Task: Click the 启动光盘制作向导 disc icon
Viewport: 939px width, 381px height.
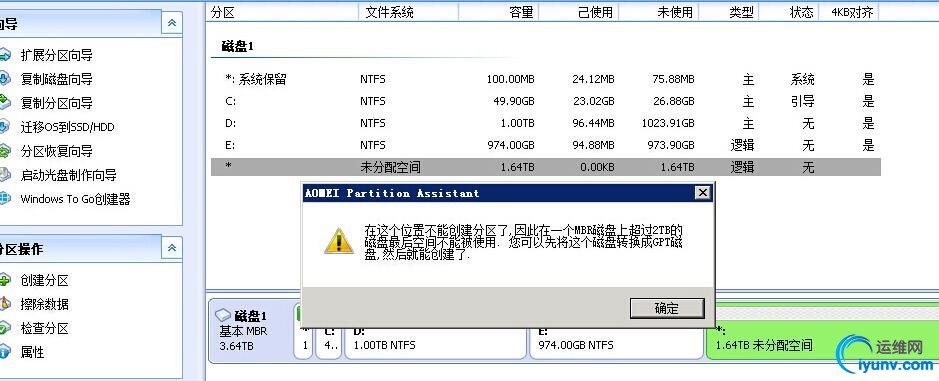Action: 5,175
